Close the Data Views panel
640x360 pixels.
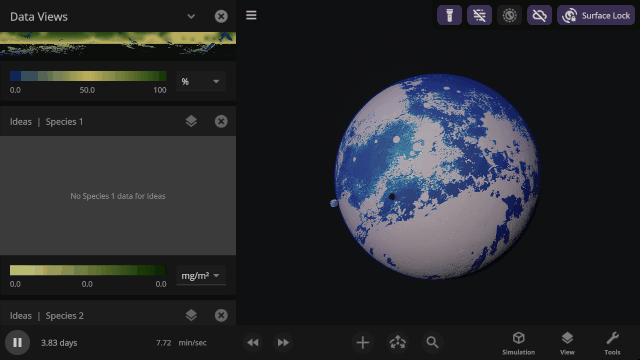(x=221, y=16)
